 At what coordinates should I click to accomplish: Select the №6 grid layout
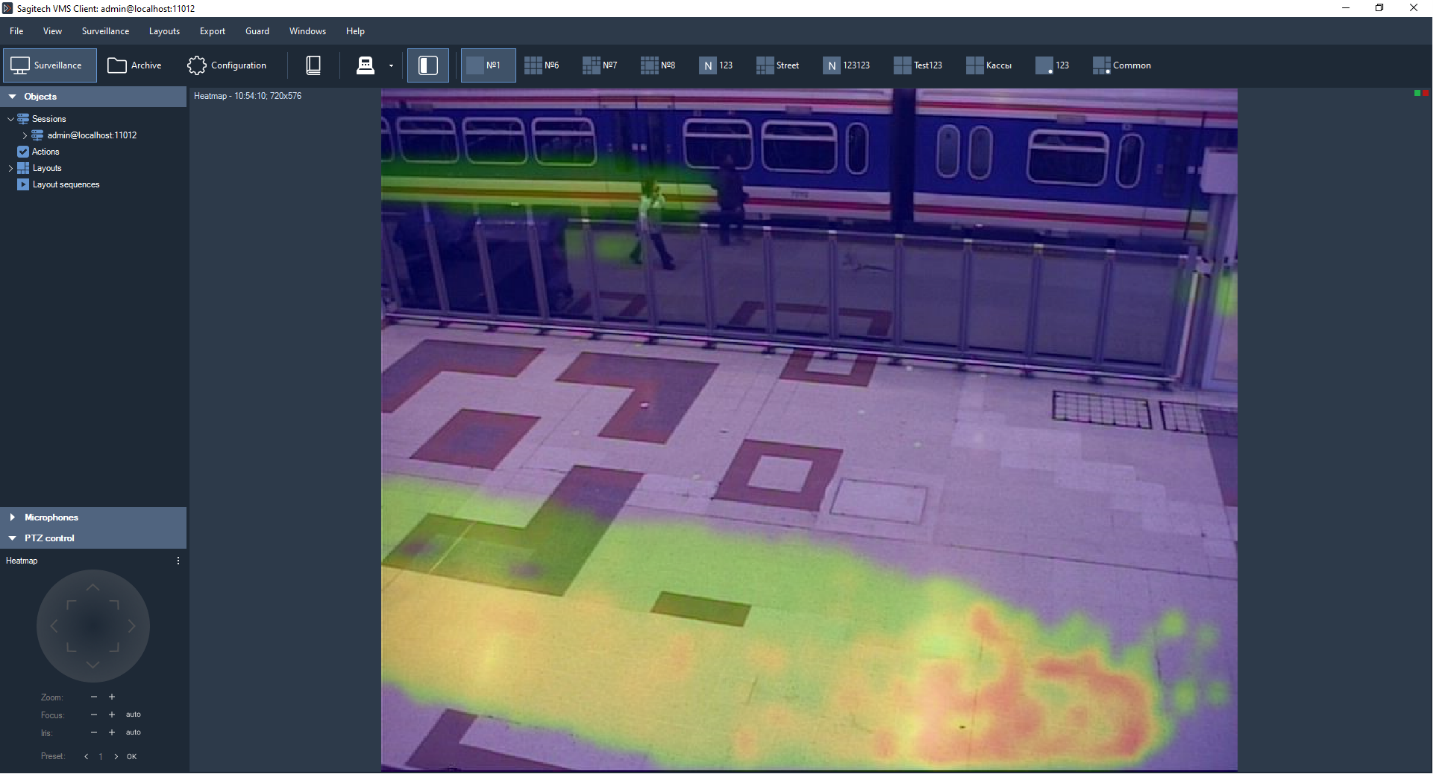[542, 66]
